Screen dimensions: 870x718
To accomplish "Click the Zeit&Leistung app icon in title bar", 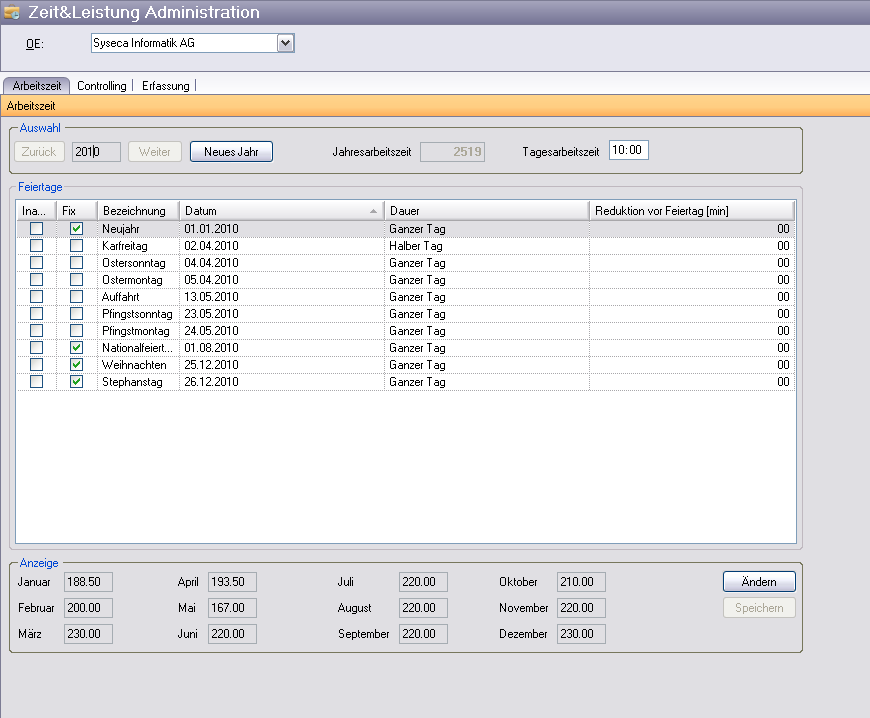I will pyautogui.click(x=13, y=13).
